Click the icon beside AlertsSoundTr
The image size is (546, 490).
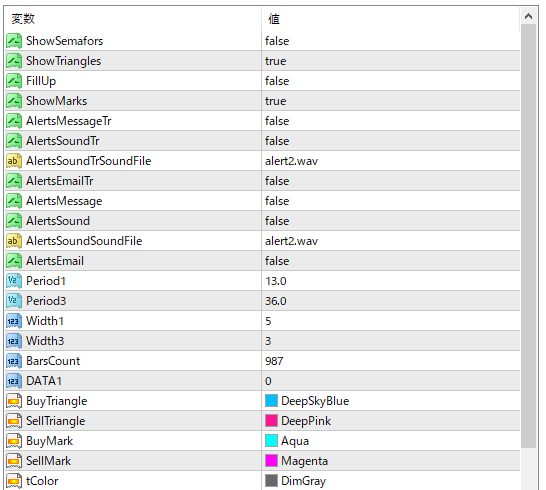pyautogui.click(x=14, y=141)
